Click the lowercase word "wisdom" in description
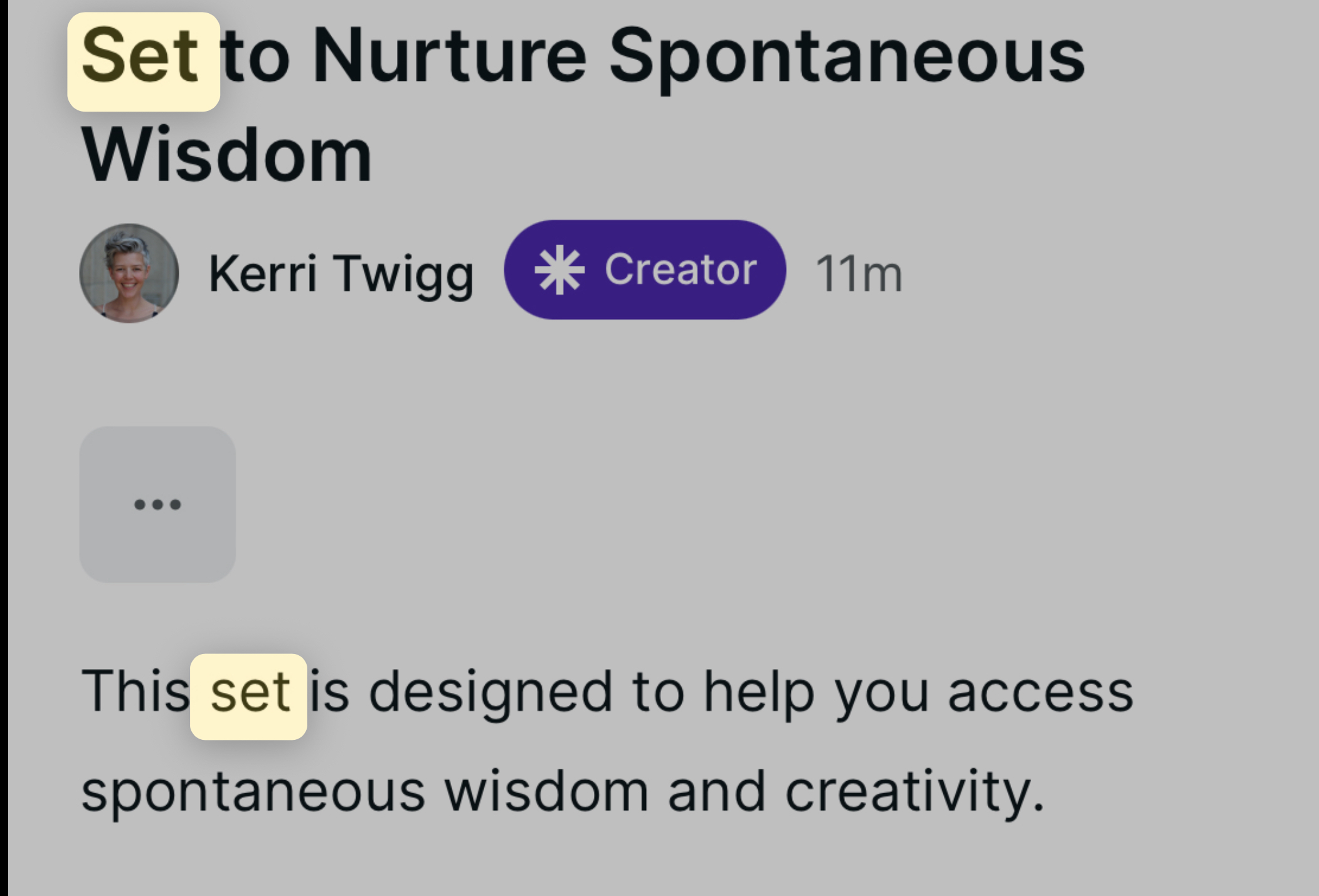1319x896 pixels. click(x=546, y=790)
